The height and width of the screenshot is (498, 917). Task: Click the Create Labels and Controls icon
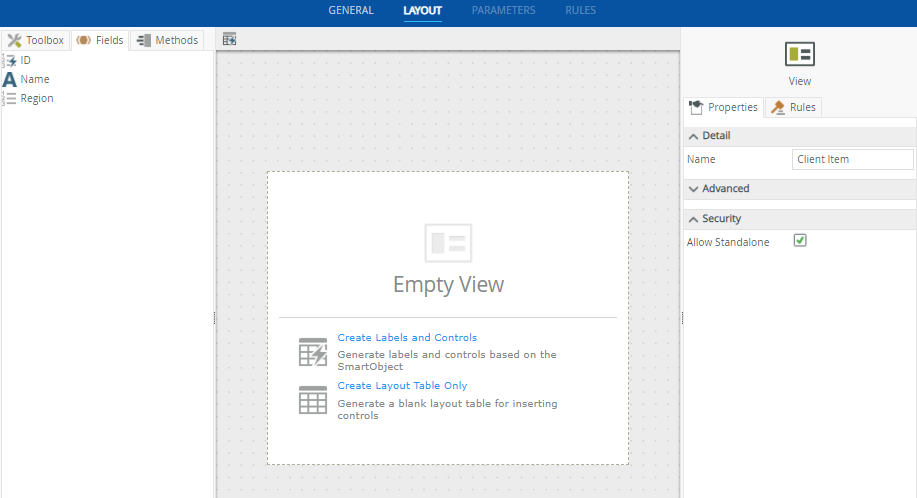[313, 352]
